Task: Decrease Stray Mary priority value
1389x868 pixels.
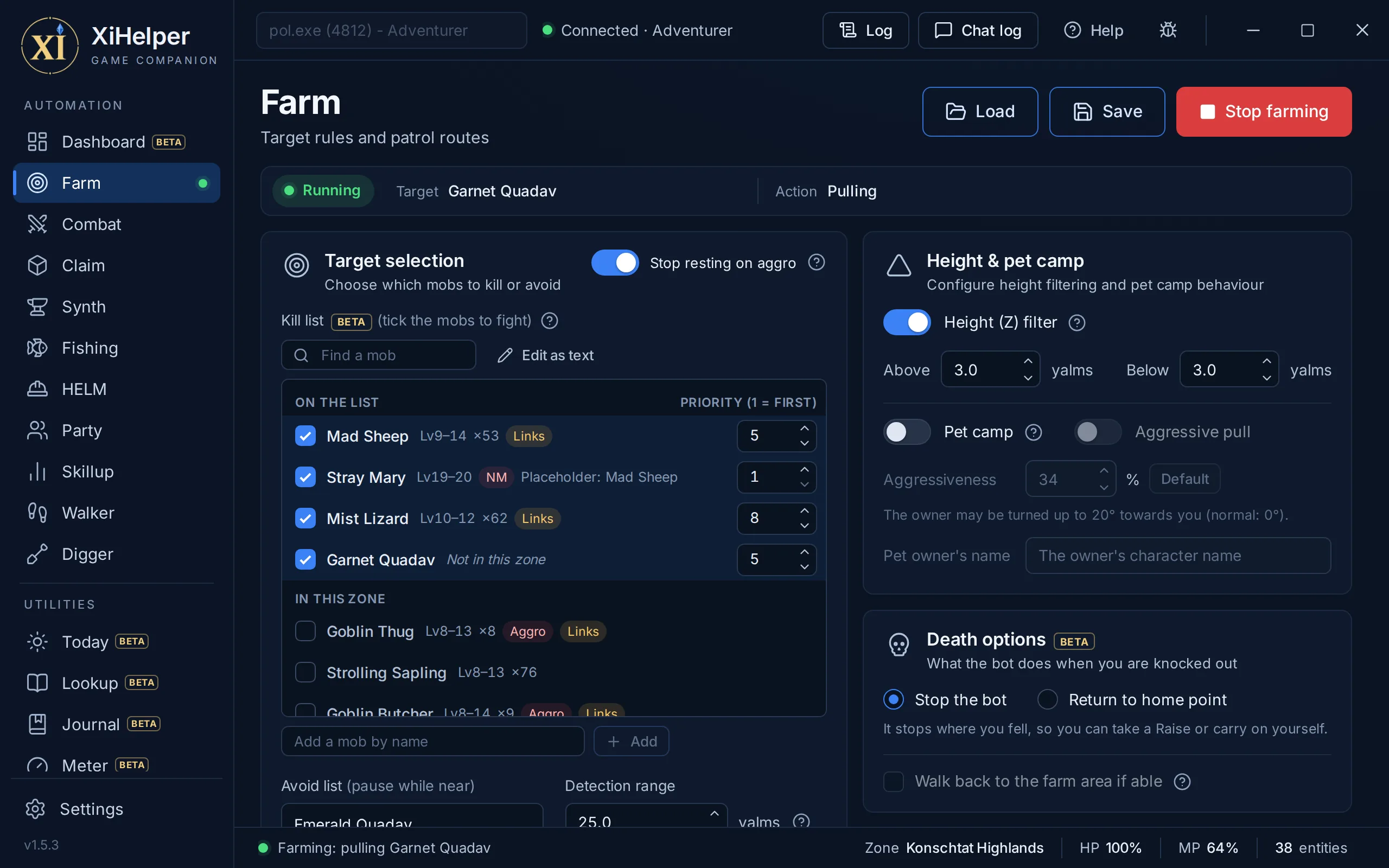Action: pos(804,484)
